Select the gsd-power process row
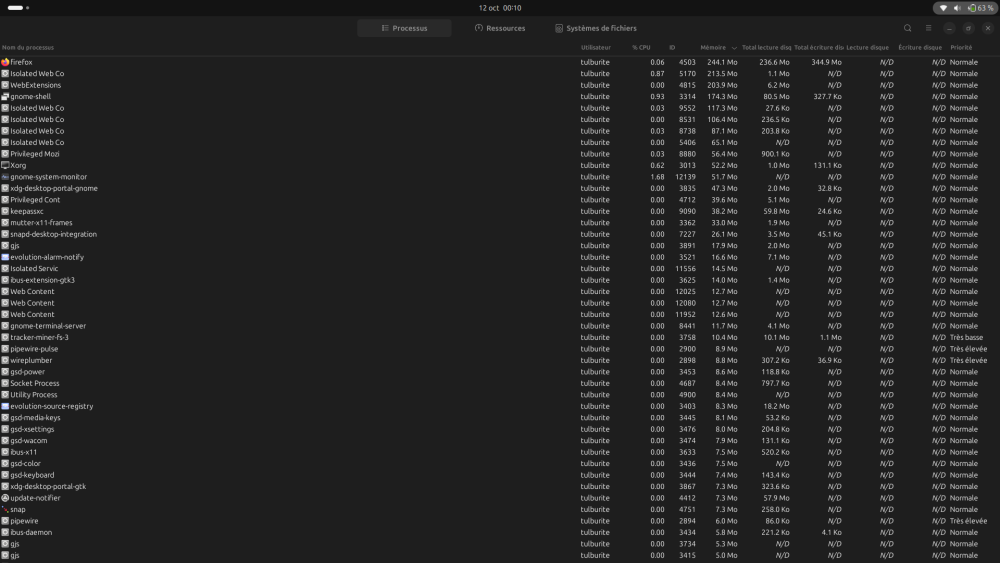1000x563 pixels. pos(500,372)
